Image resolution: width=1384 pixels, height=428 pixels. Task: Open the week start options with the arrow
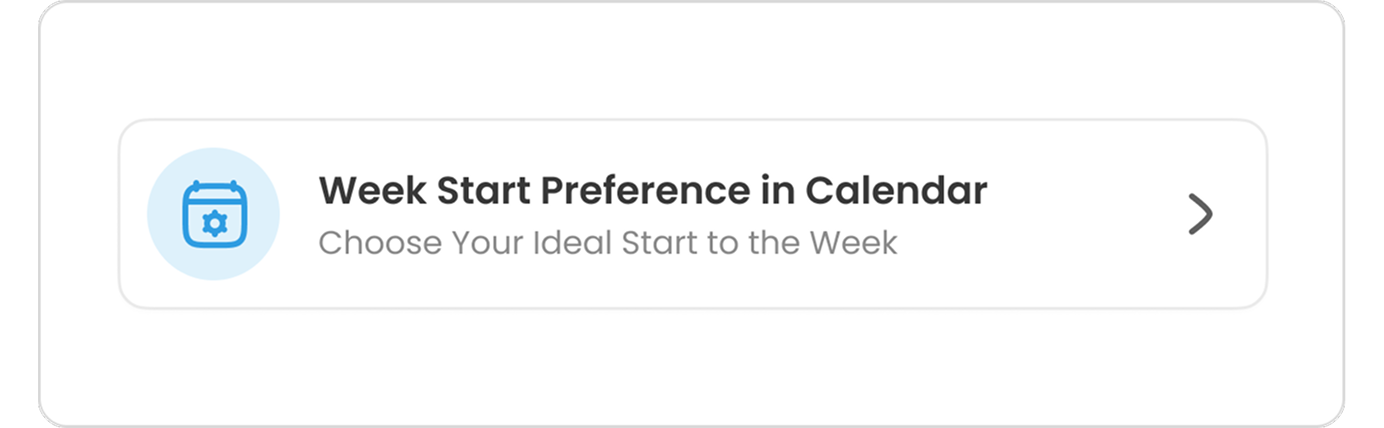pos(1200,214)
